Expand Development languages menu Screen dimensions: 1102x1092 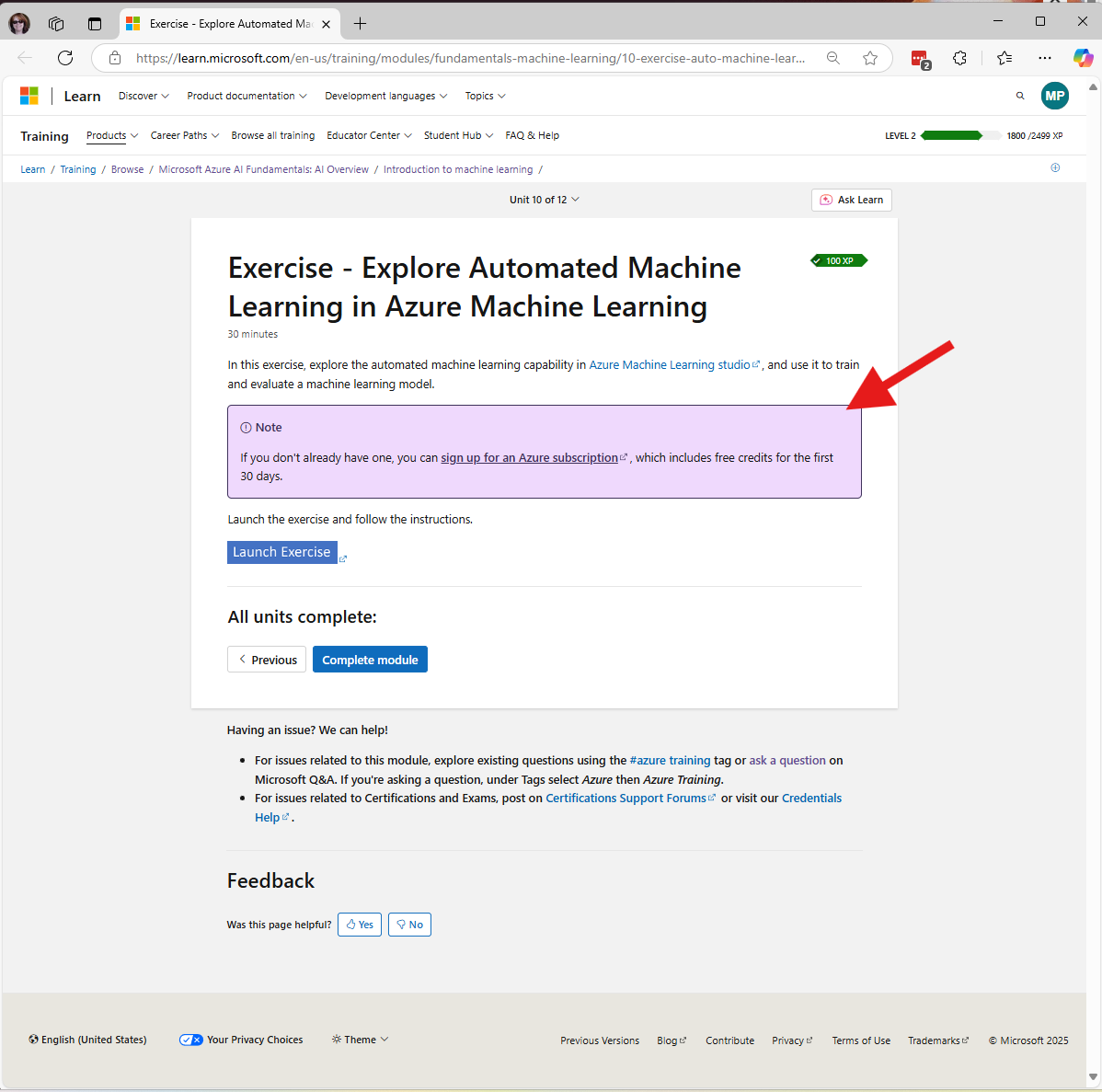pyautogui.click(x=385, y=96)
